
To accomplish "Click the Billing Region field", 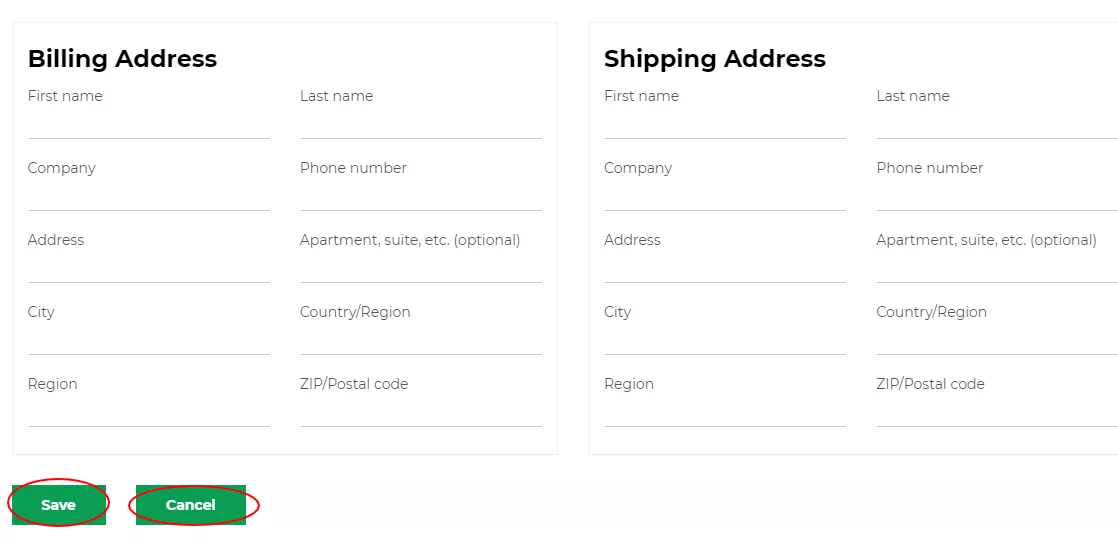I will tap(149, 412).
